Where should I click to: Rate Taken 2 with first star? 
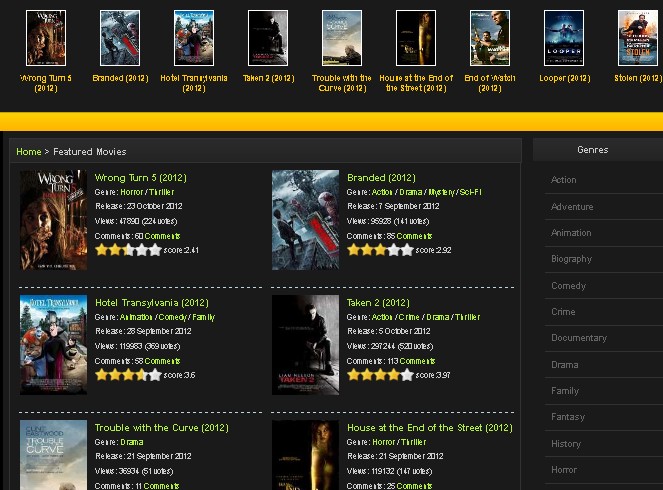click(353, 375)
